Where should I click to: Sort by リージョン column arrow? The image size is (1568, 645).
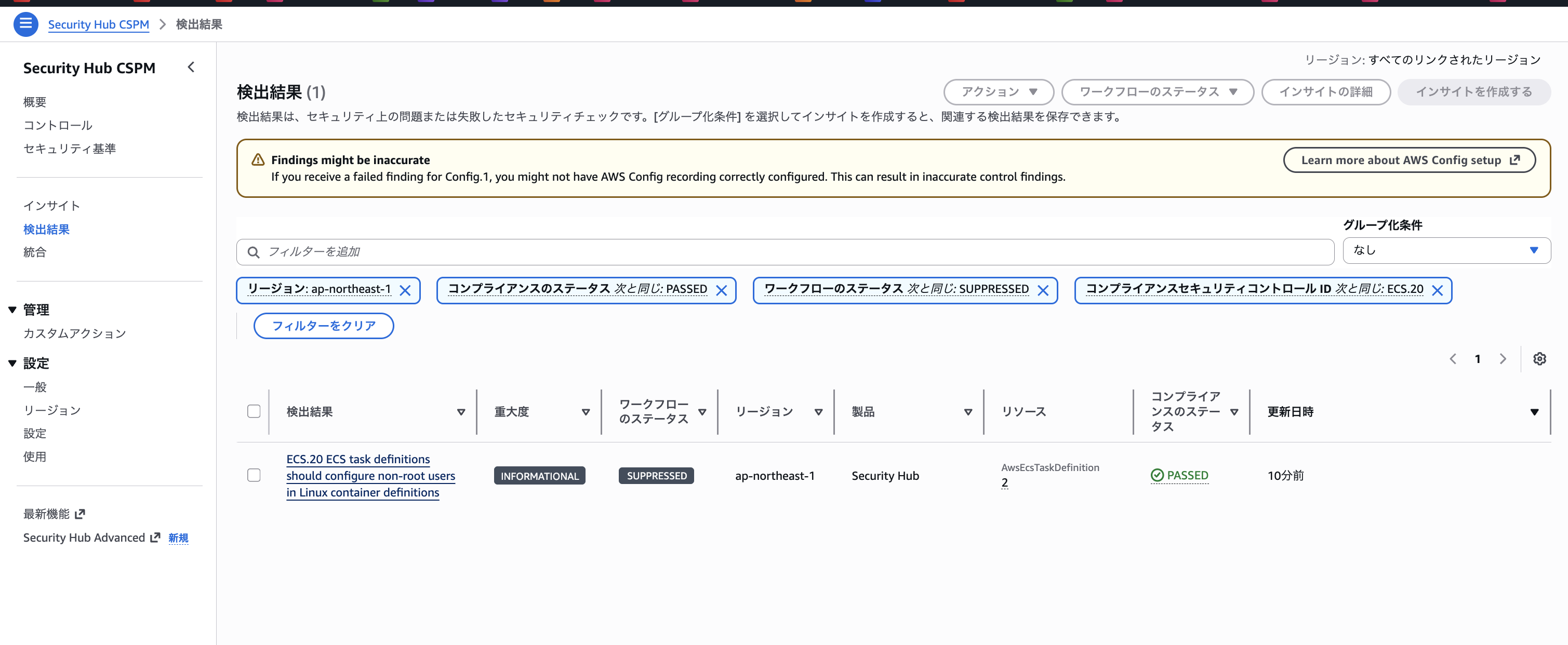818,412
